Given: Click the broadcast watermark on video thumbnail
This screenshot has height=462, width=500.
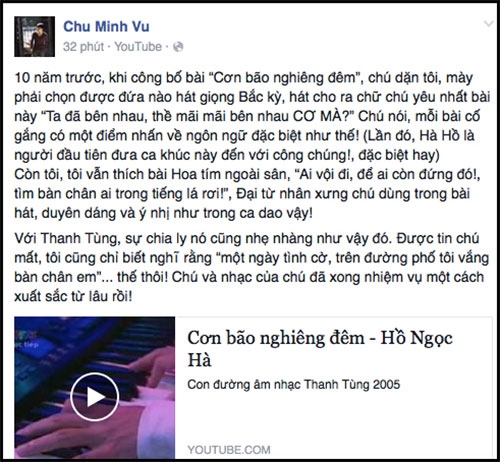Looking at the screenshot, I should (x=27, y=341).
